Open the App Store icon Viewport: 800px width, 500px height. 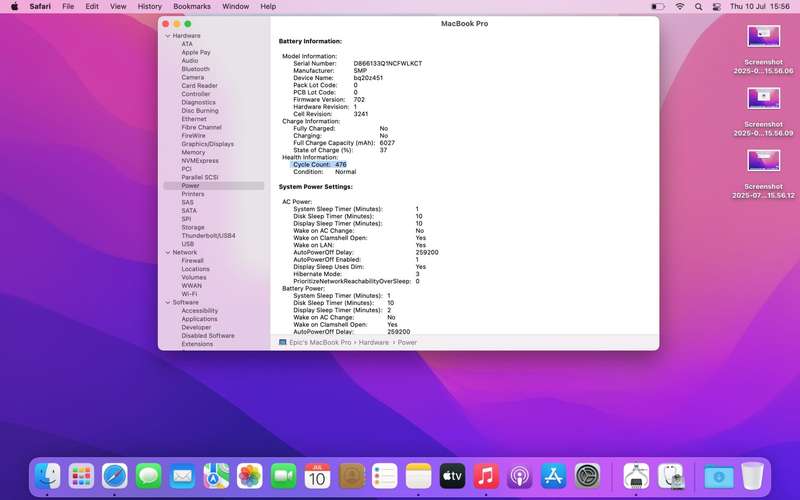553,476
